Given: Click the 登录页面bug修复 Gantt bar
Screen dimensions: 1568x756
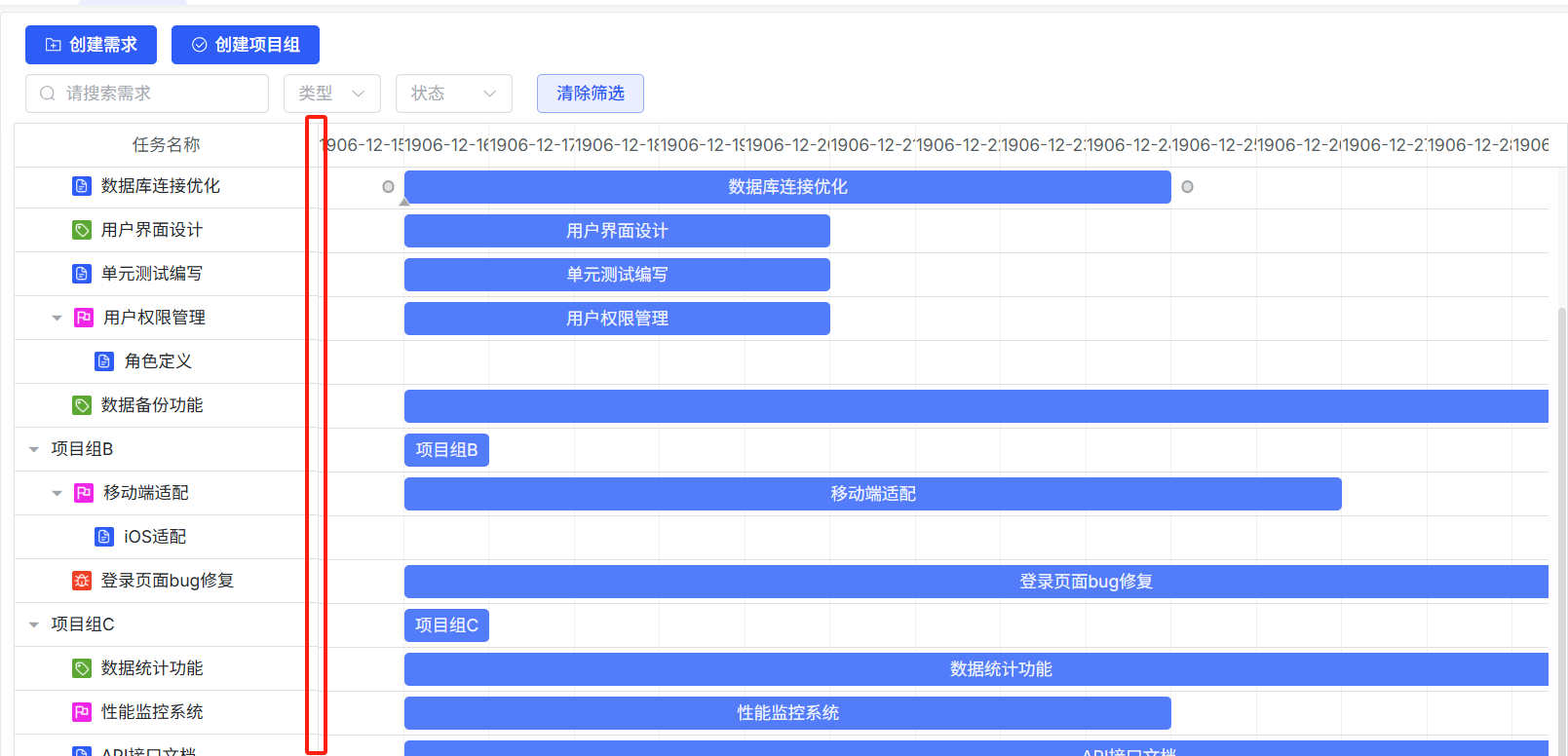Looking at the screenshot, I should (976, 582).
